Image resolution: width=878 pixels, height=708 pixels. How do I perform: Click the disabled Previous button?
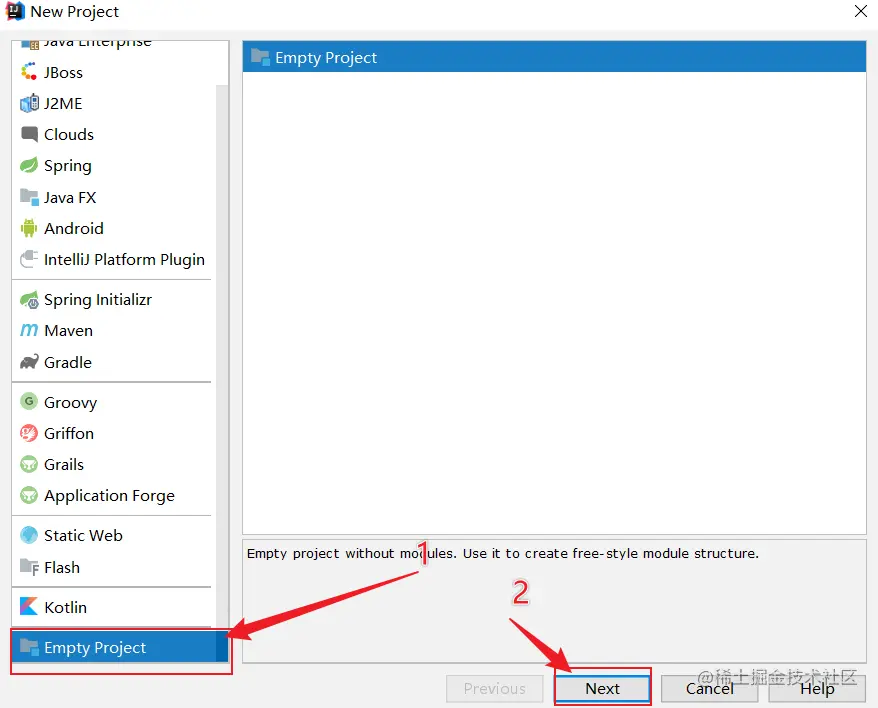point(494,688)
